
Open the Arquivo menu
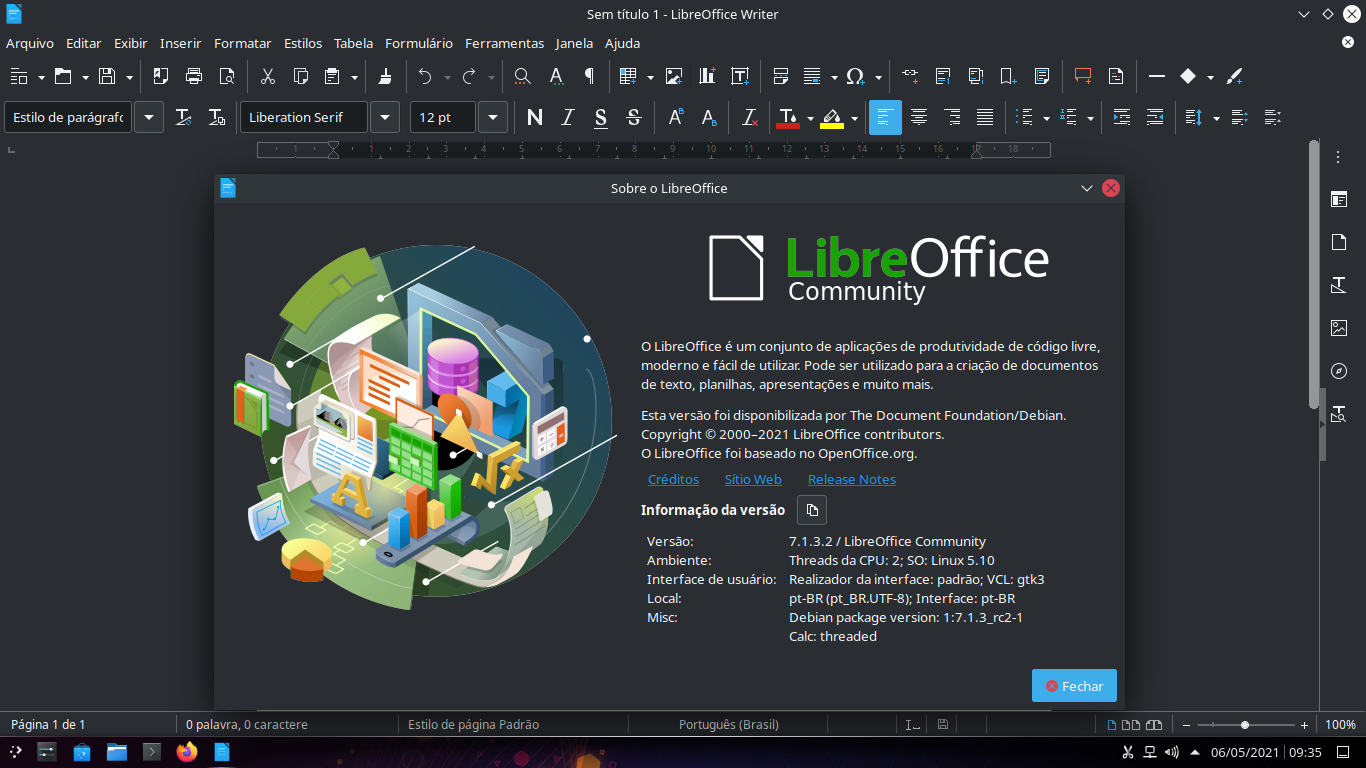click(x=30, y=43)
